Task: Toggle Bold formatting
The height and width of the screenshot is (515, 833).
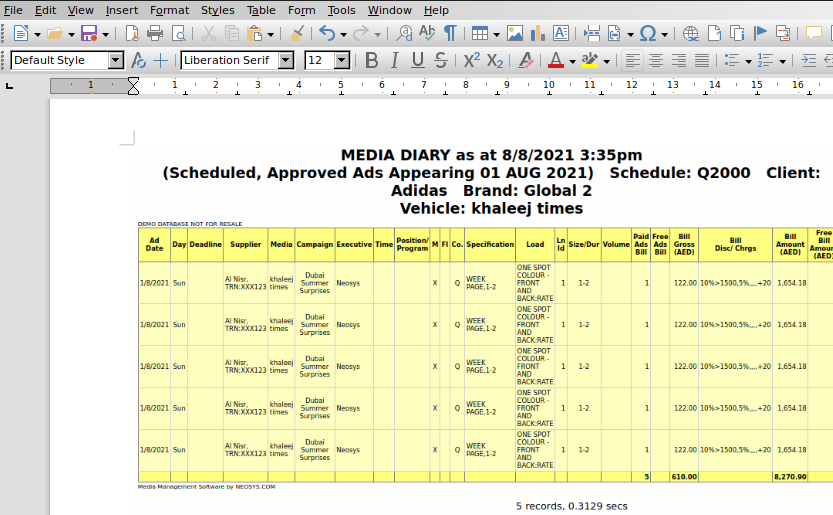Action: tap(372, 61)
